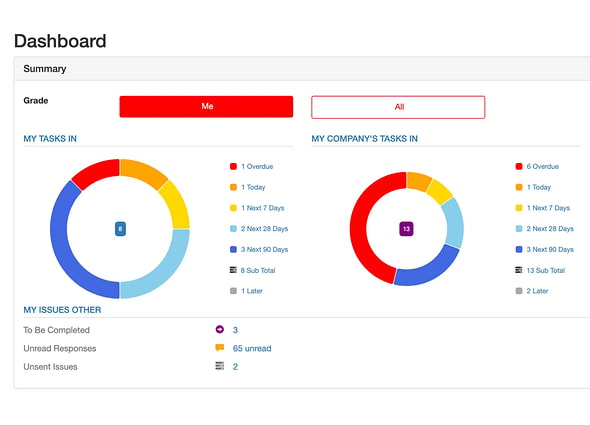This screenshot has width=590, height=425.
Task: Click yellow Next 7 Days swatch in company legend
Action: pyautogui.click(x=519, y=208)
